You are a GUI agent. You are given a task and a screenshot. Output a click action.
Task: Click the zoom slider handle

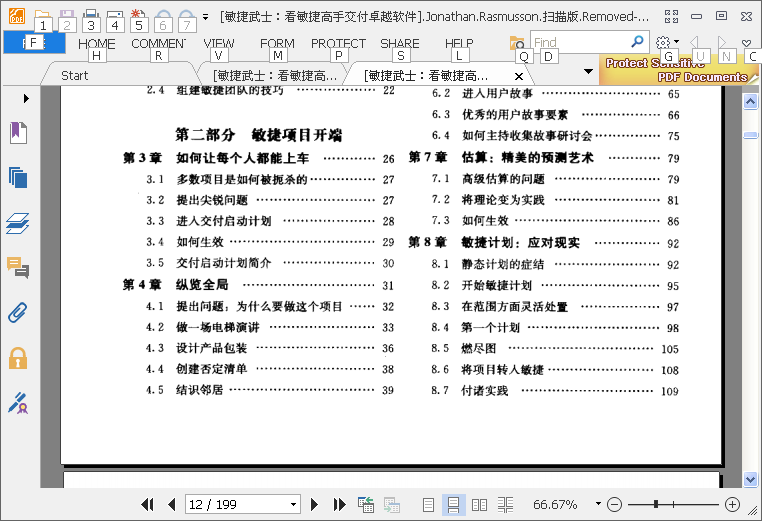(x=657, y=505)
